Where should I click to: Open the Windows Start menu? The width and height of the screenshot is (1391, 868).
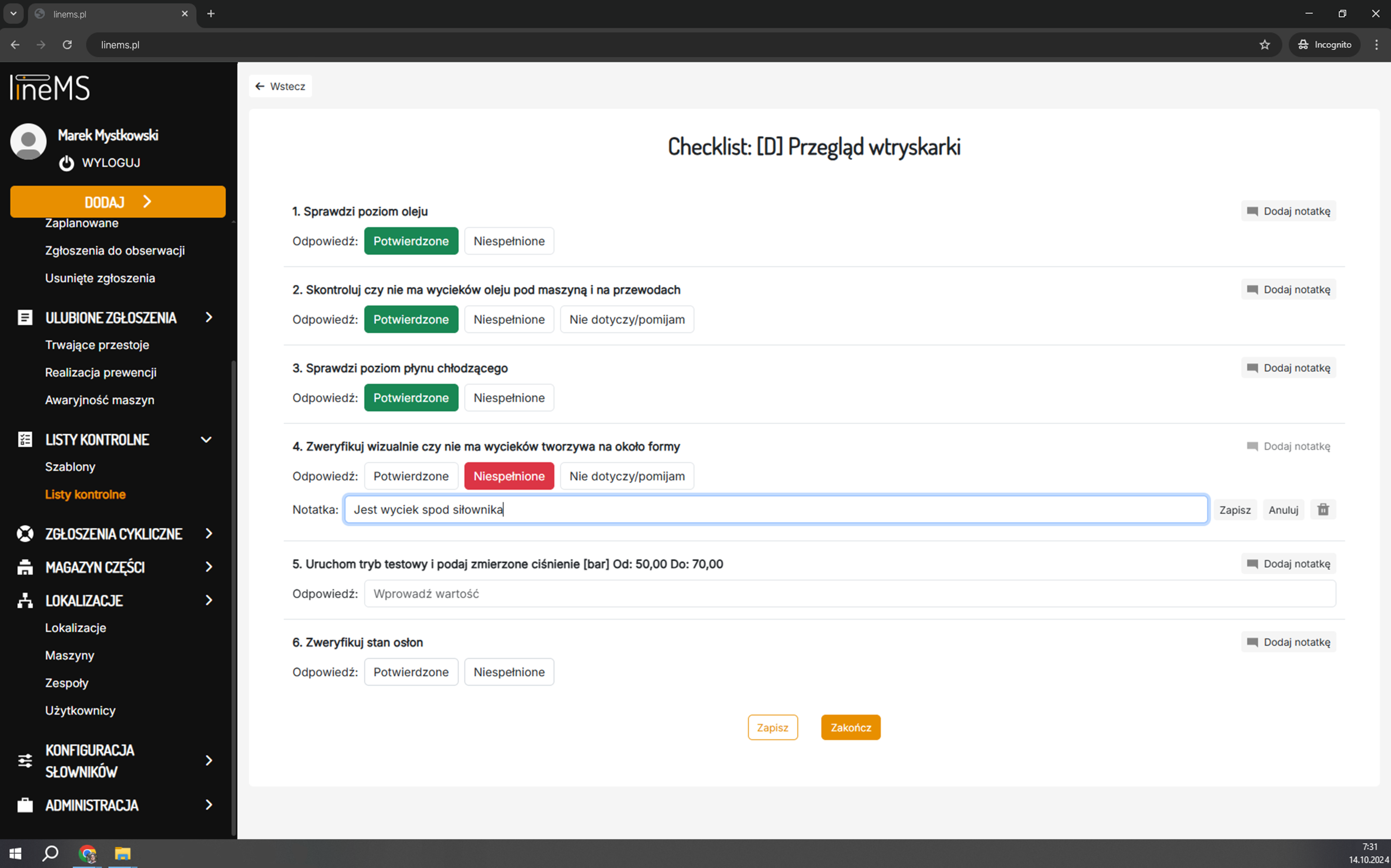pyautogui.click(x=15, y=854)
